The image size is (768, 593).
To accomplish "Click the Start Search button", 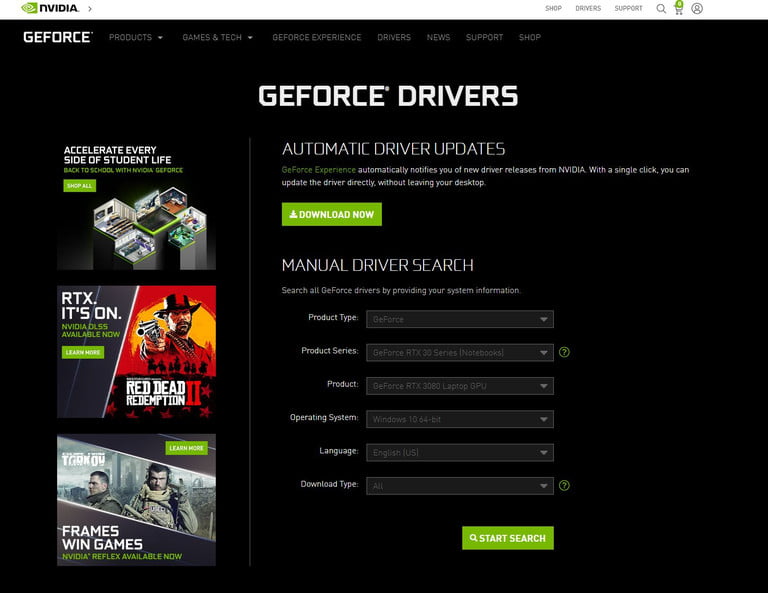I will tap(507, 538).
